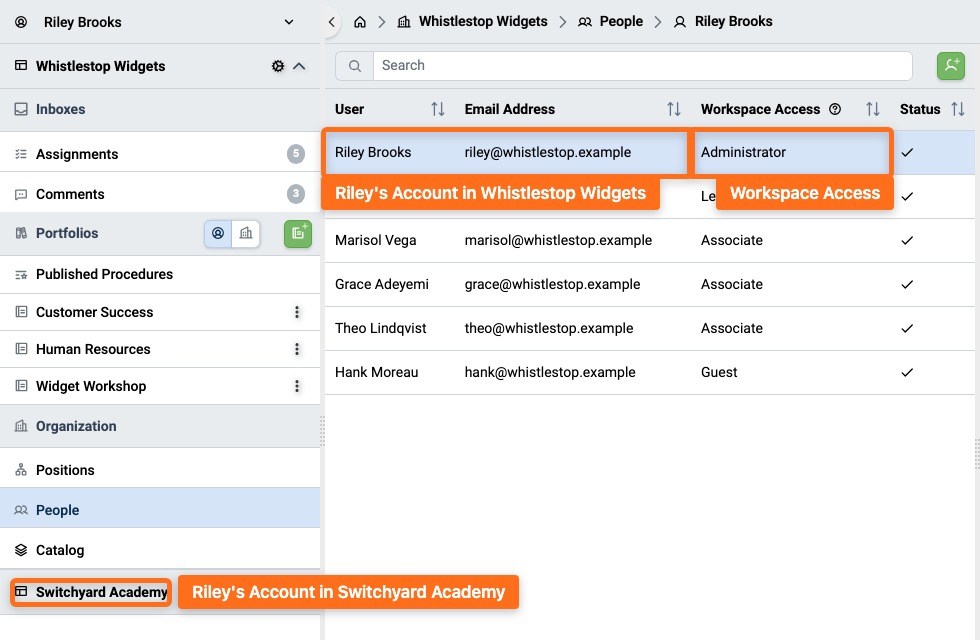Click the add person green button

pos(951,66)
